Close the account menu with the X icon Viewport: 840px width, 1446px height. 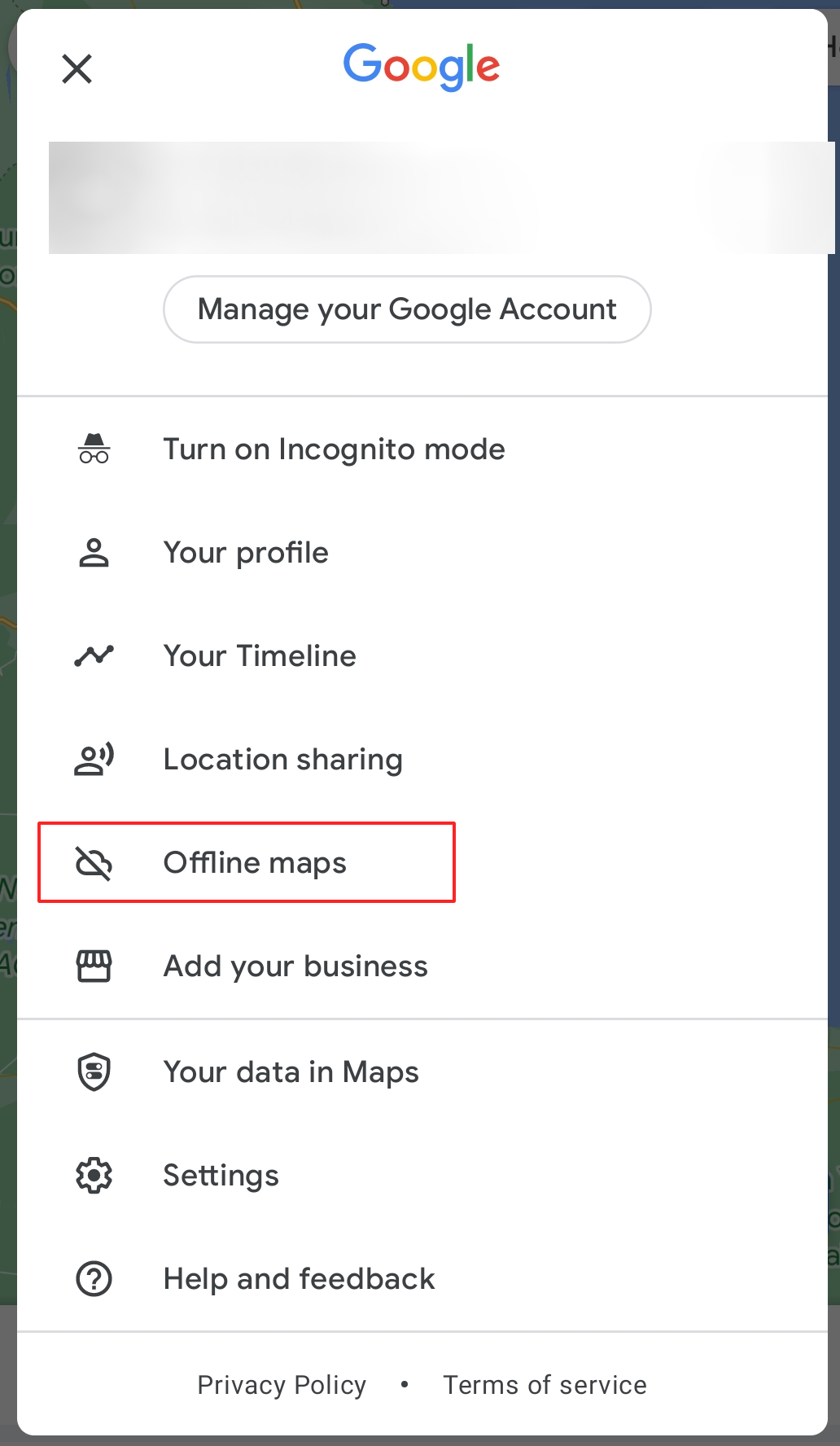[x=77, y=69]
